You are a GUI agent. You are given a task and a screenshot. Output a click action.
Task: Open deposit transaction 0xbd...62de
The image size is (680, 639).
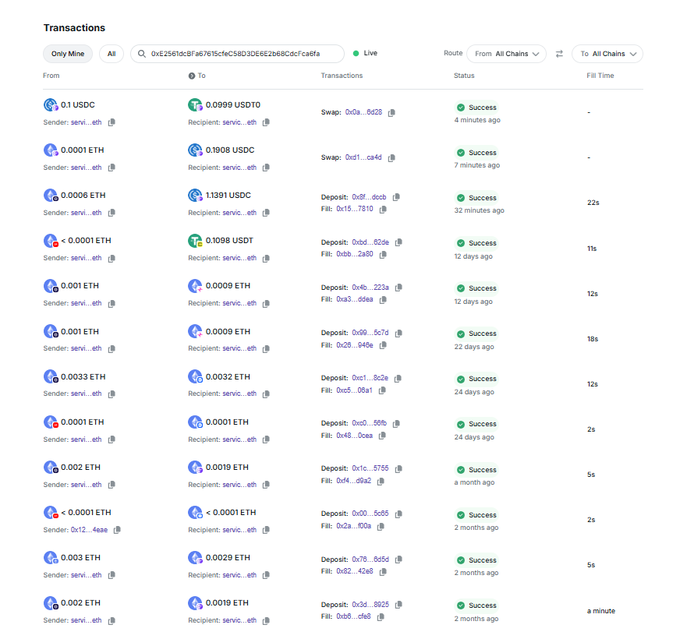pyautogui.click(x=370, y=242)
